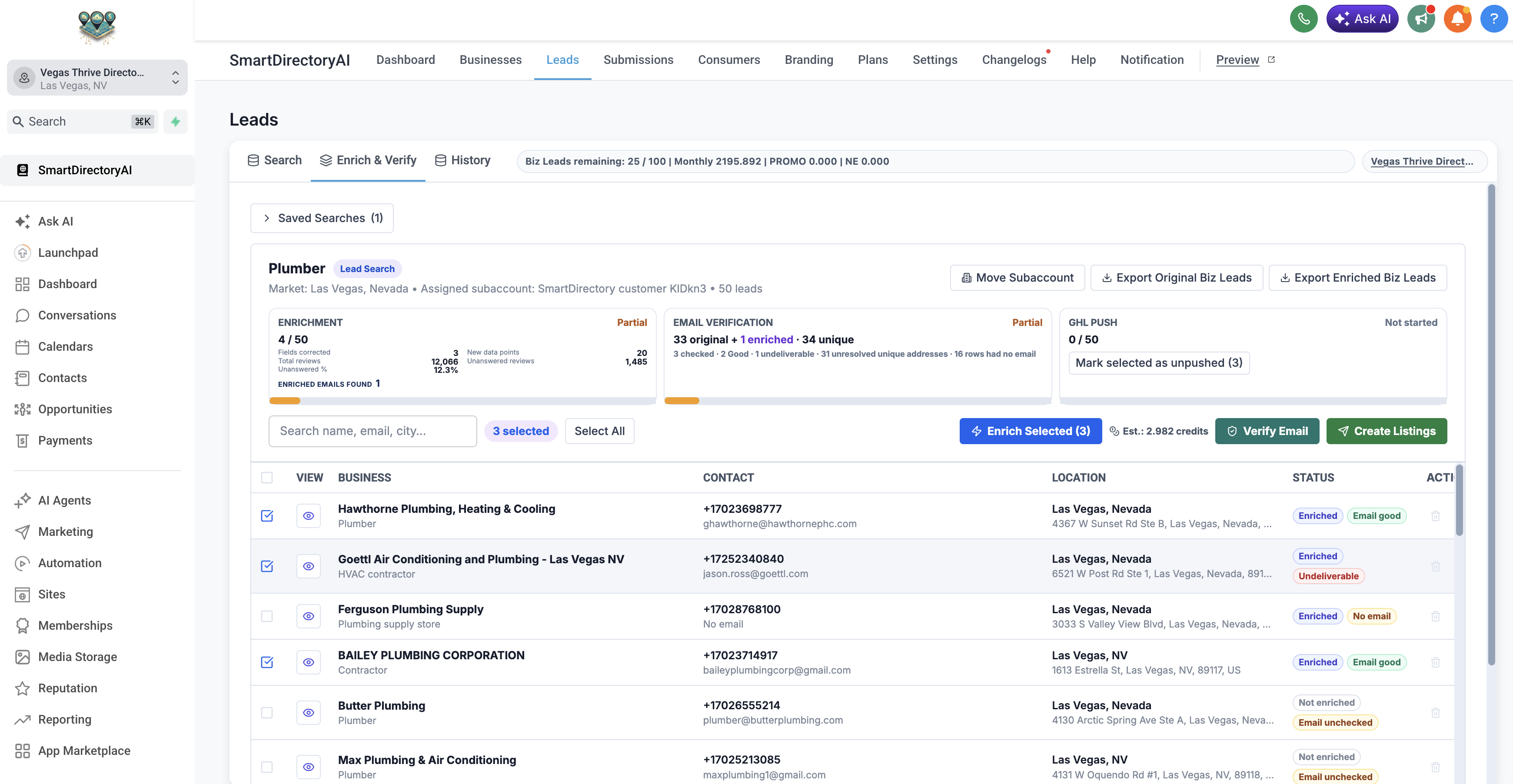1513x784 pixels.
Task: Open the Branding tab
Action: 809,60
